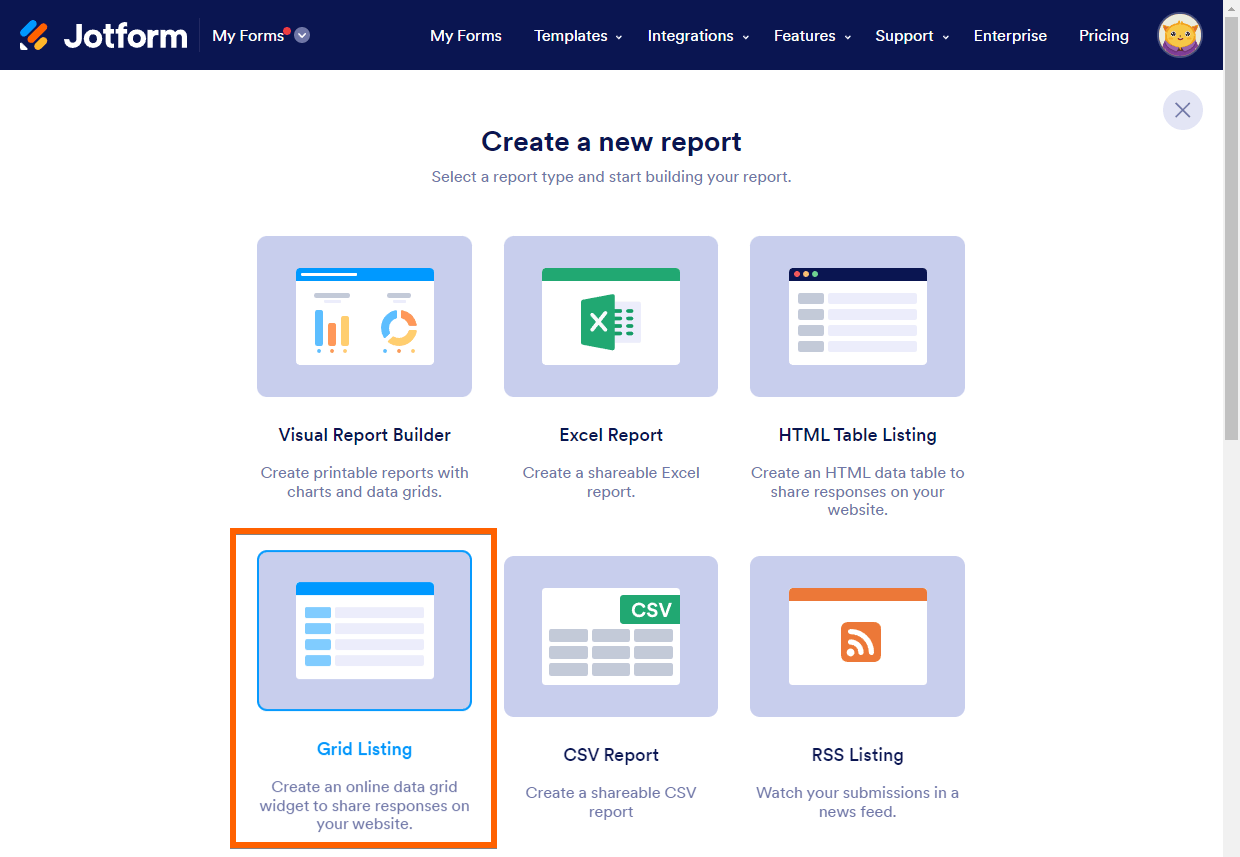Click the 'Create a new report' heading

pyautogui.click(x=611, y=141)
